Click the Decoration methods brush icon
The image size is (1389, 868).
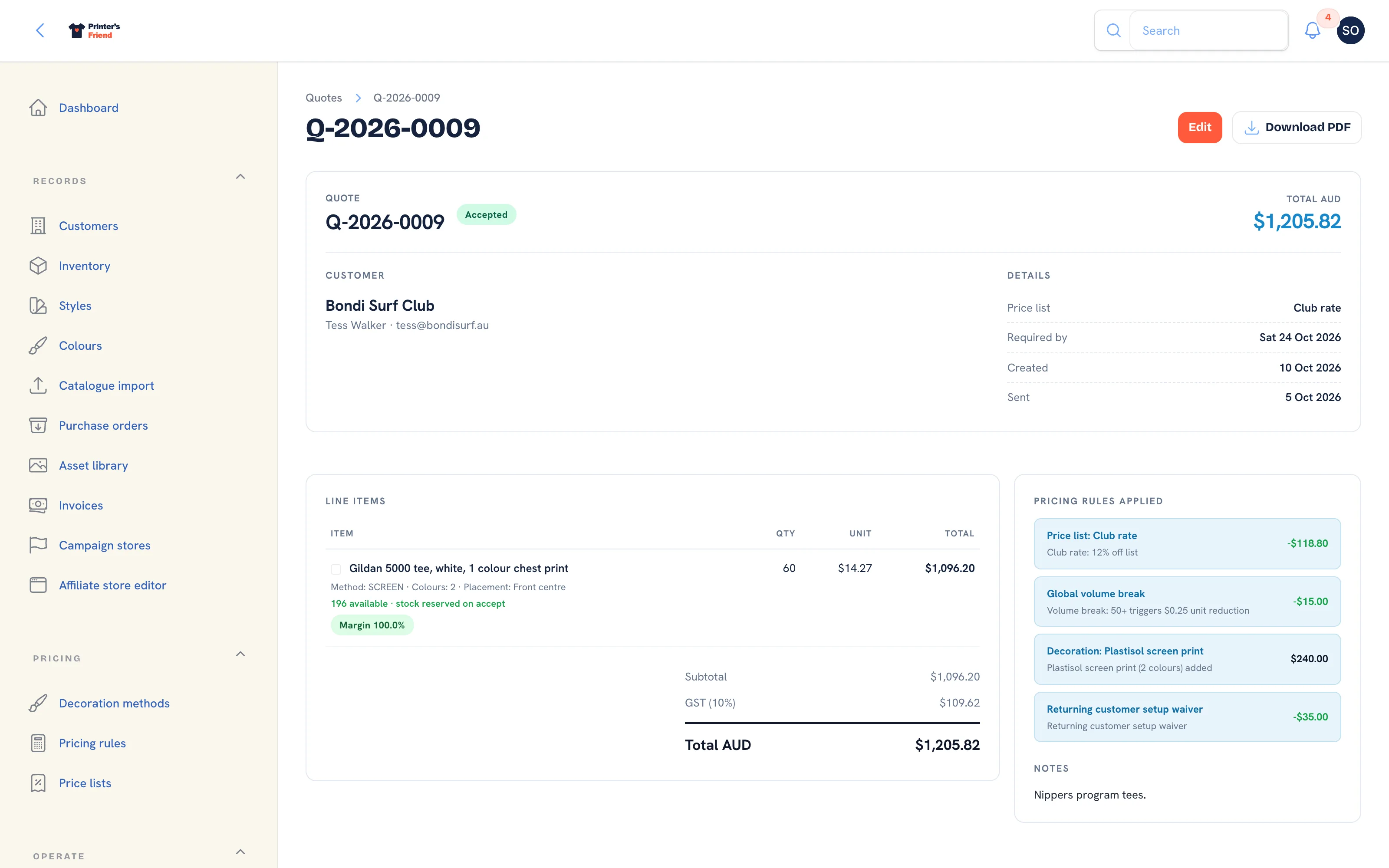point(38,703)
